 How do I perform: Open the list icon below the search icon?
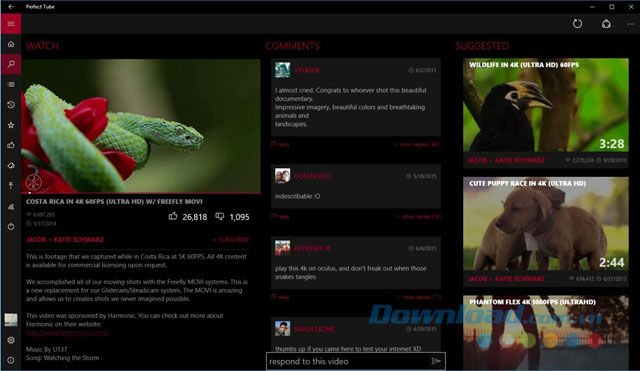pyautogui.click(x=11, y=84)
